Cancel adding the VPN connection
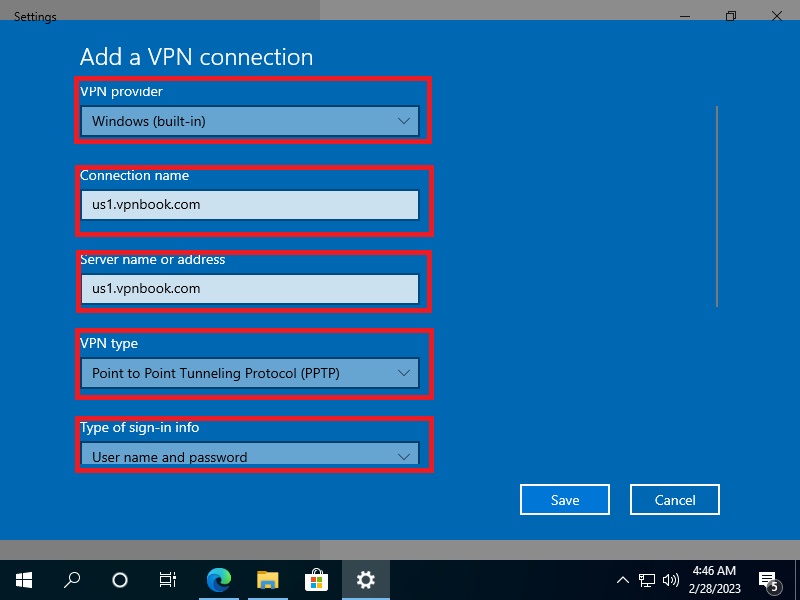Viewport: 800px width, 600px height. (x=674, y=500)
